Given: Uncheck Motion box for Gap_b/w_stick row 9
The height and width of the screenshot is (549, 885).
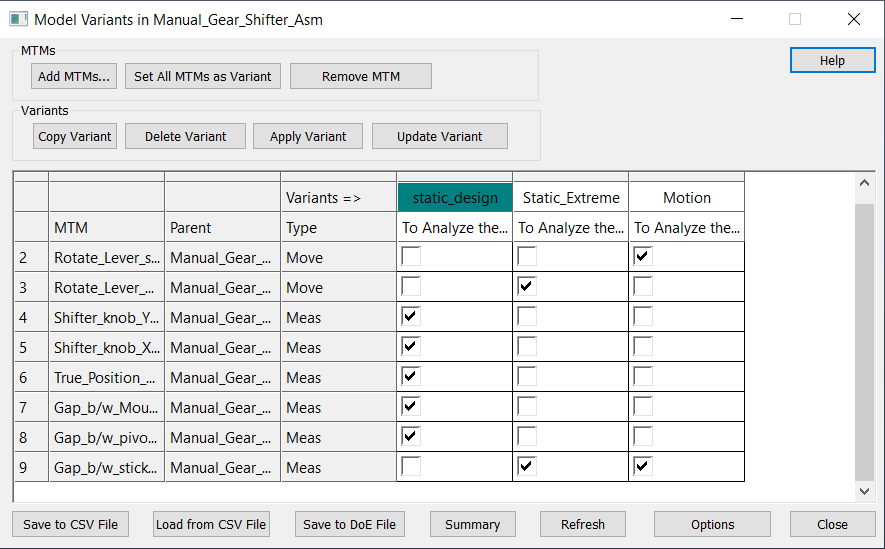Looking at the screenshot, I should pyautogui.click(x=643, y=467).
